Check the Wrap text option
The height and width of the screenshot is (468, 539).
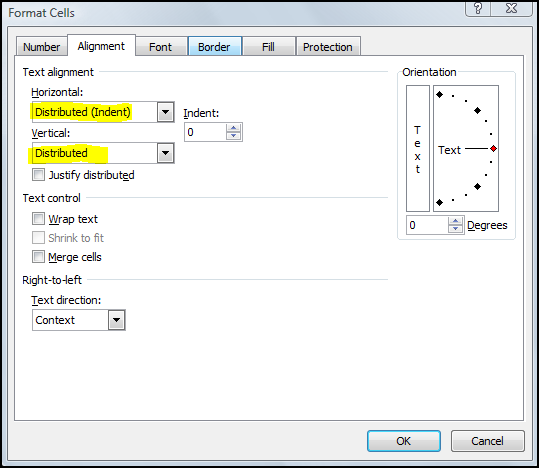(x=38, y=218)
